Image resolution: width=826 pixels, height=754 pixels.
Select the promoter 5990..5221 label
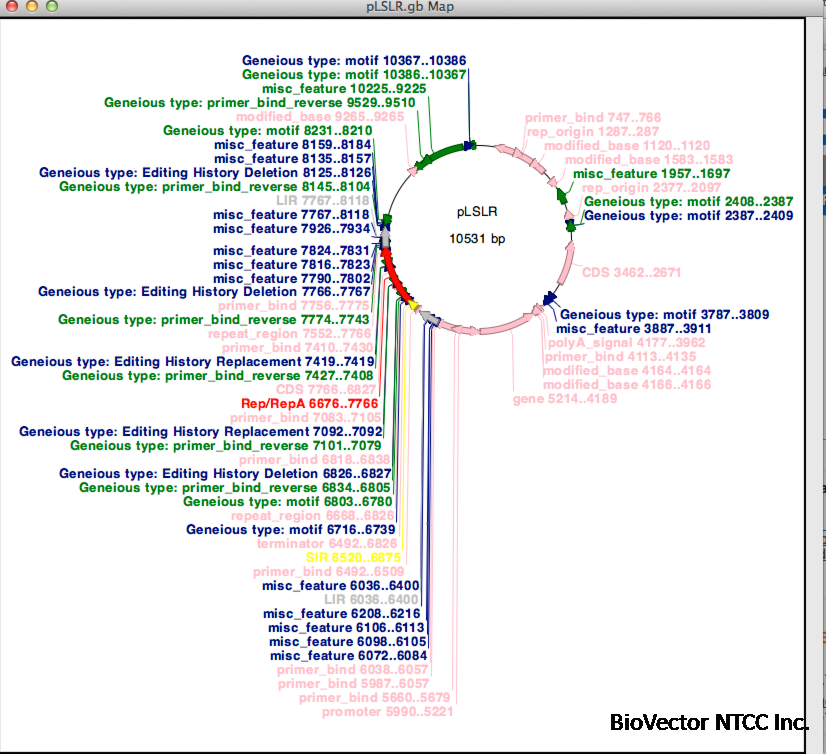click(x=387, y=712)
